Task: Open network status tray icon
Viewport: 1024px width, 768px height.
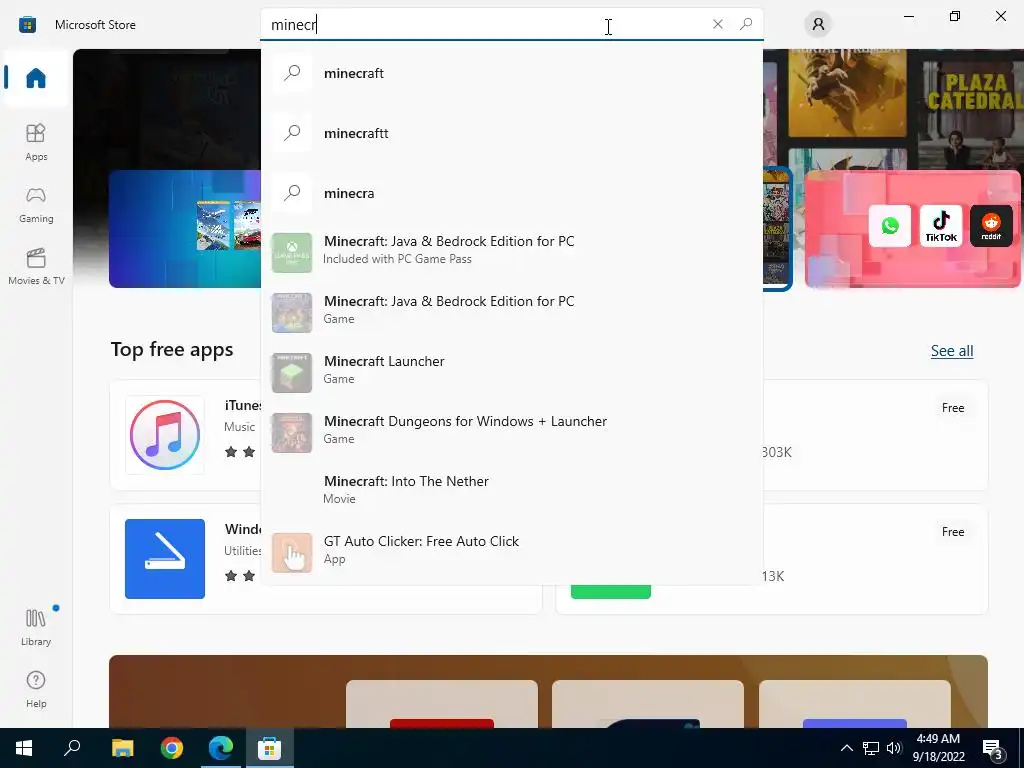Action: 871,748
